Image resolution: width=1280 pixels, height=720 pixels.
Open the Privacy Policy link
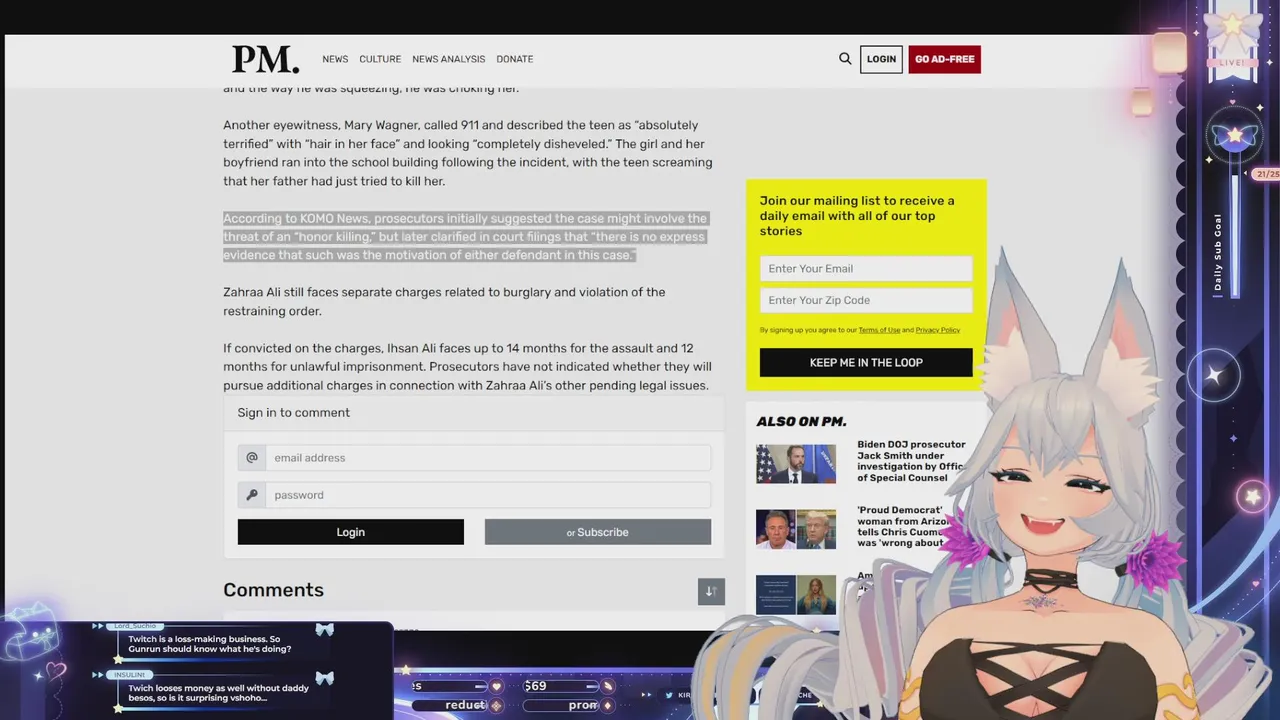tap(937, 330)
